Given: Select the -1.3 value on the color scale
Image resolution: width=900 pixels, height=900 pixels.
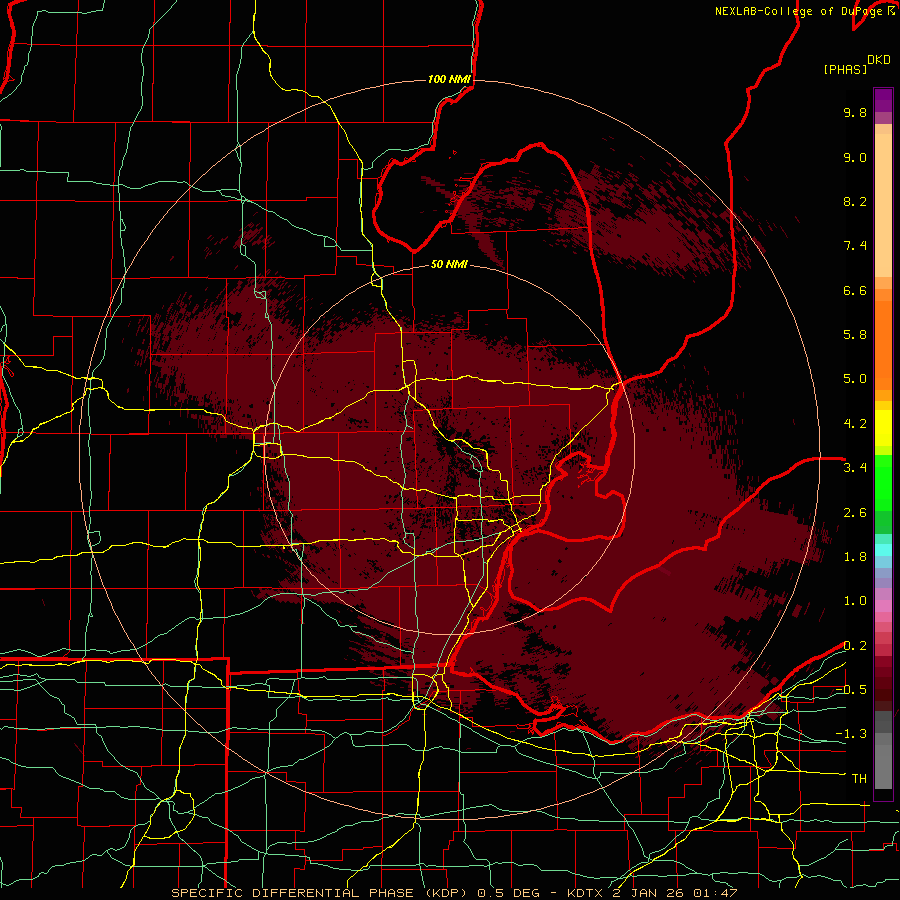Looking at the screenshot, I should click(851, 734).
